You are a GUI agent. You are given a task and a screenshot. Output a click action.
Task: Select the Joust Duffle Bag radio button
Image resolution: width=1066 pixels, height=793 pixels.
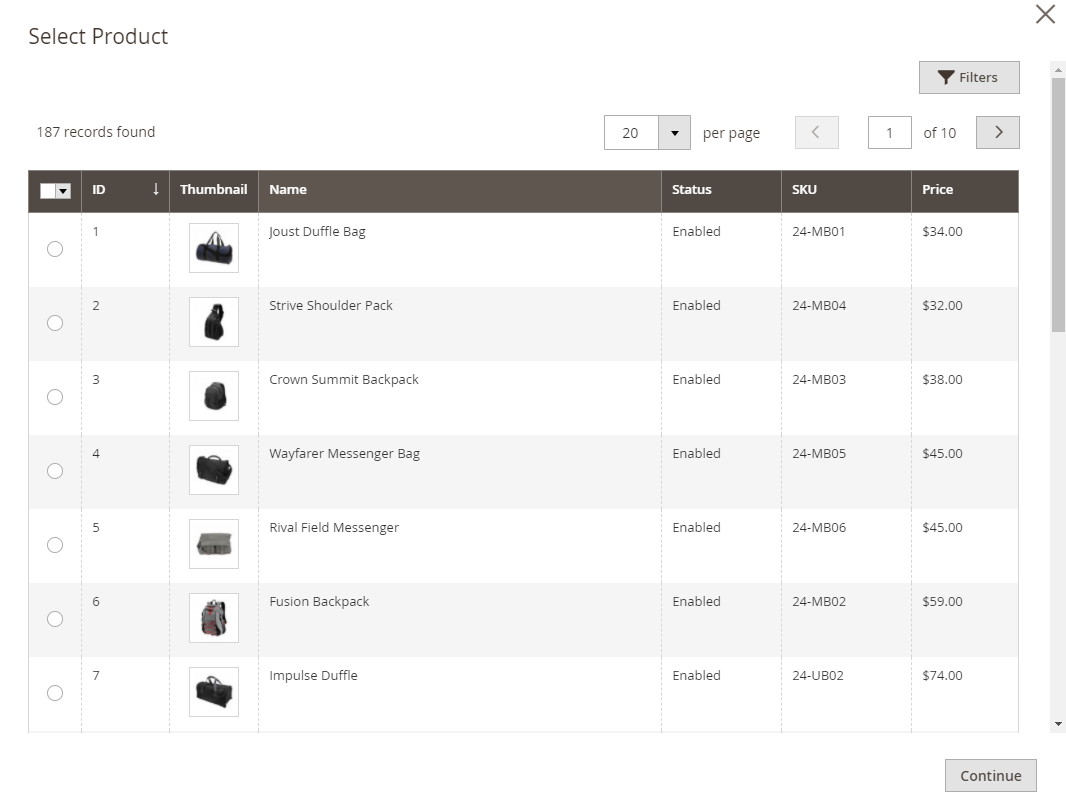55,249
